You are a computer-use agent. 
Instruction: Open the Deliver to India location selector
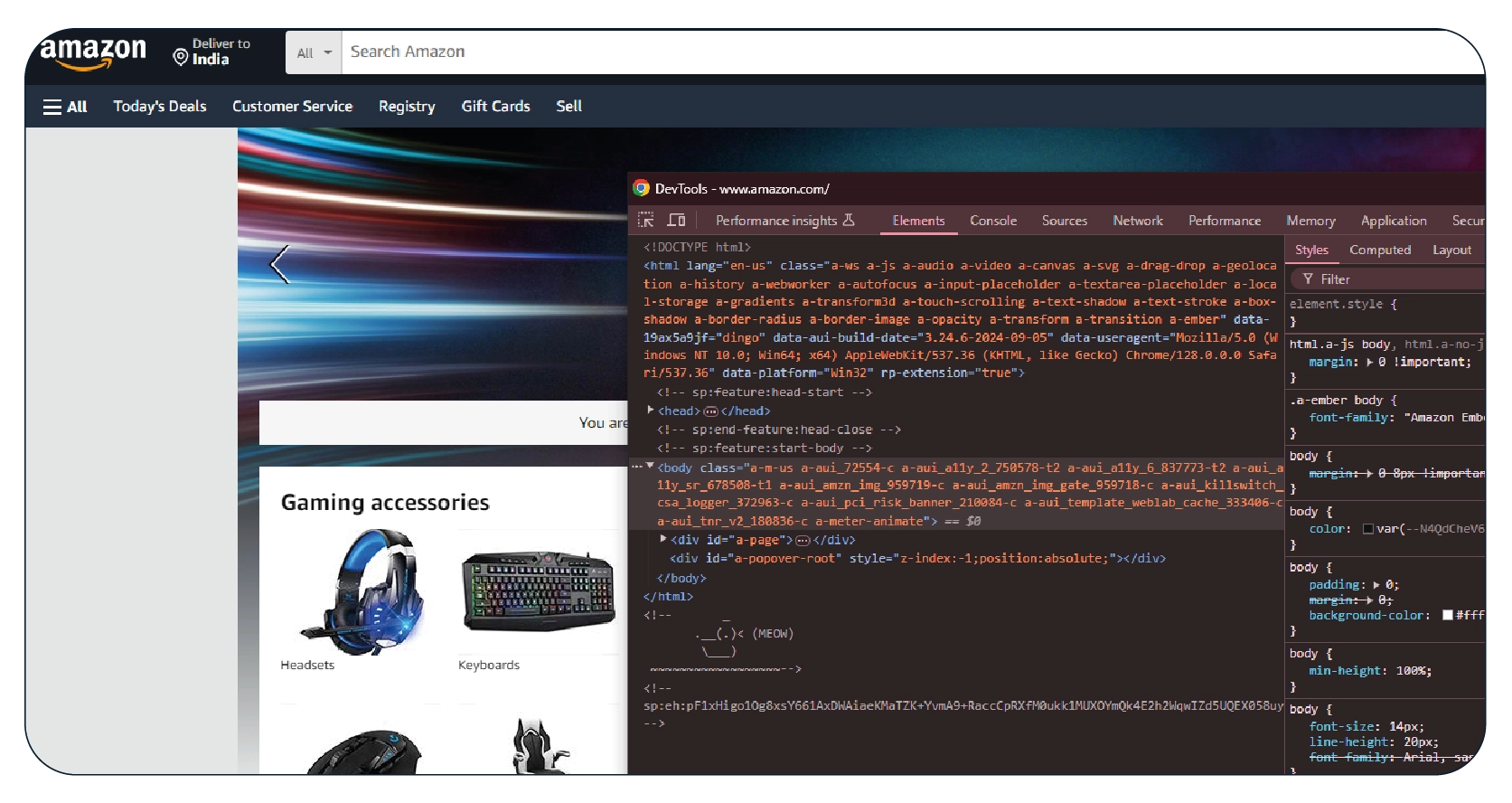(x=212, y=52)
